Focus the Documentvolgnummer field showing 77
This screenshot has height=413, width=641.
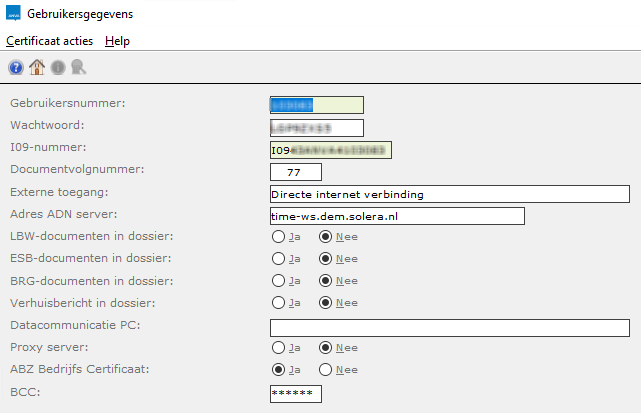point(295,172)
